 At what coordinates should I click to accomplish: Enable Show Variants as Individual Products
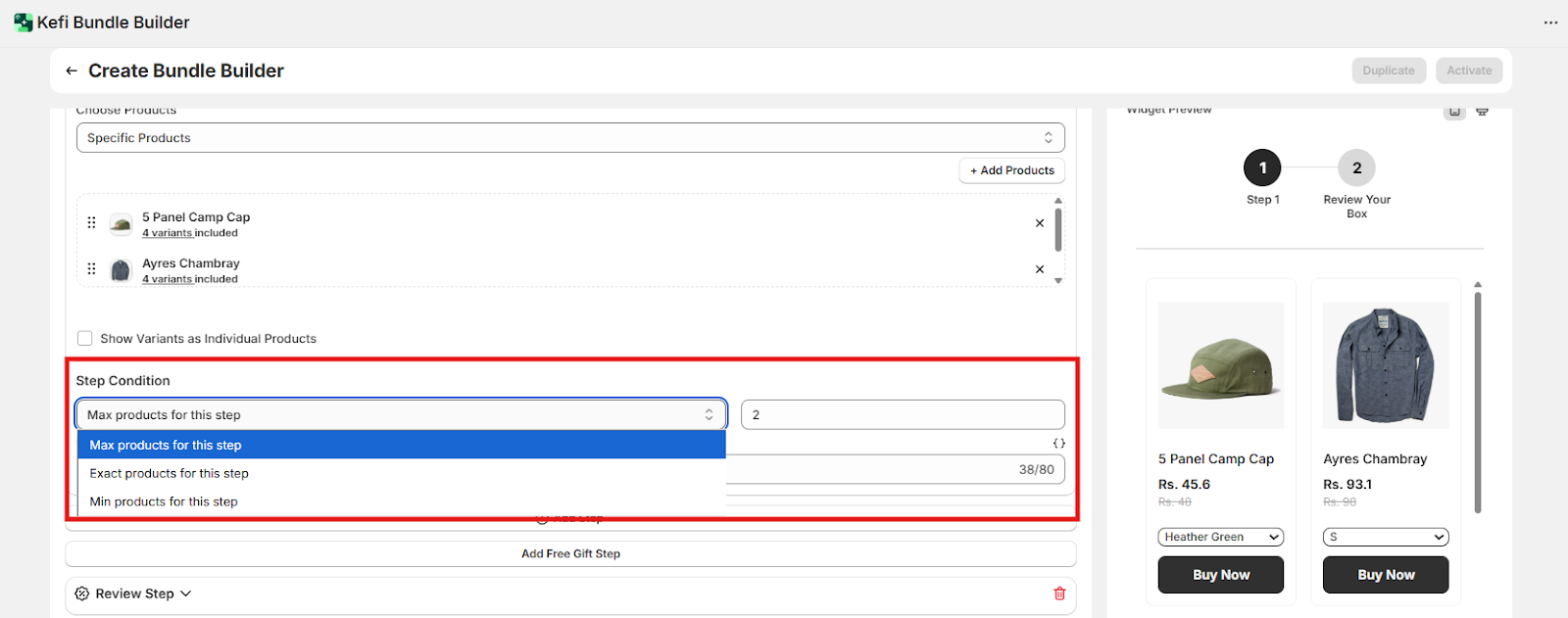tap(85, 339)
